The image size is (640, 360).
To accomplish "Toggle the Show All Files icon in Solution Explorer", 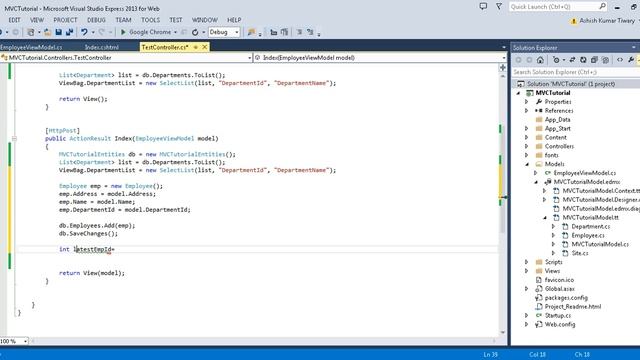I will click(605, 60).
